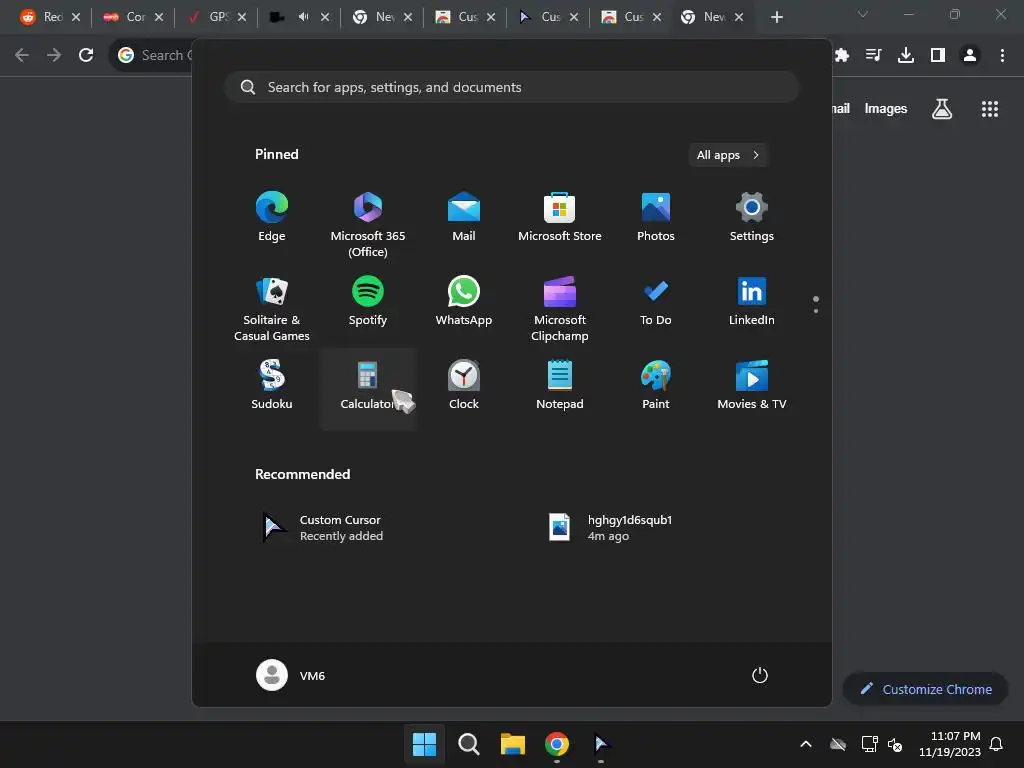Open Microsoft Clipchamp
Viewport: 1024px width, 768px height.
tap(560, 308)
